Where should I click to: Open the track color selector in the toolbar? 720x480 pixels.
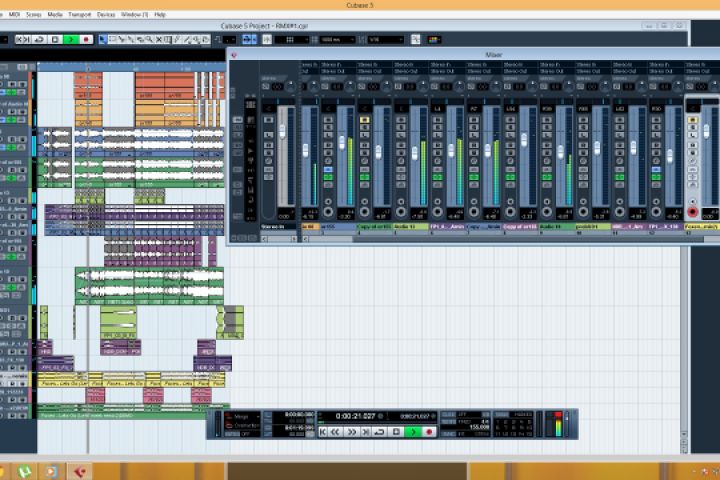434,40
